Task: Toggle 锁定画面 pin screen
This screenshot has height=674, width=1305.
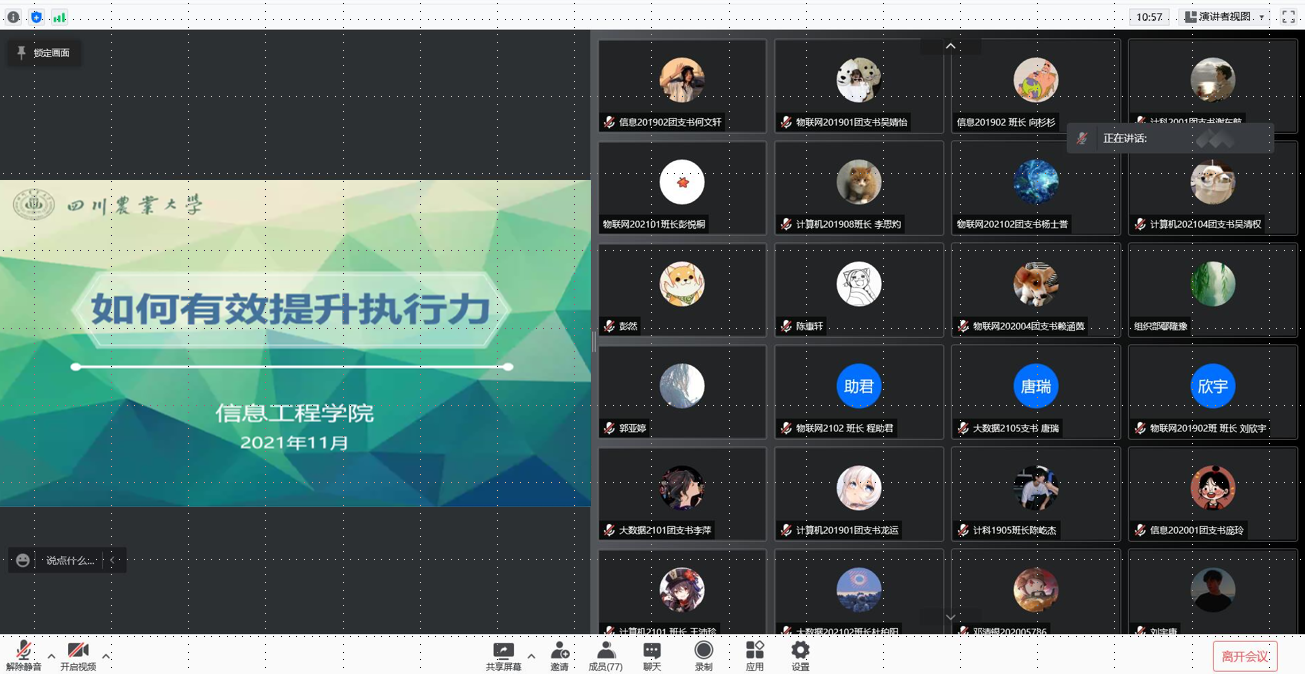Action: (x=44, y=53)
